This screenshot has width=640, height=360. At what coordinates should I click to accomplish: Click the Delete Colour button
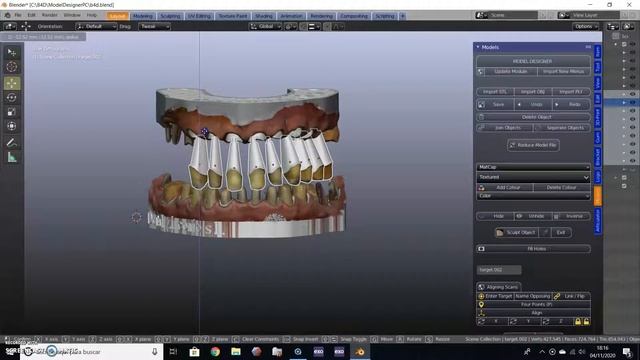click(562, 188)
